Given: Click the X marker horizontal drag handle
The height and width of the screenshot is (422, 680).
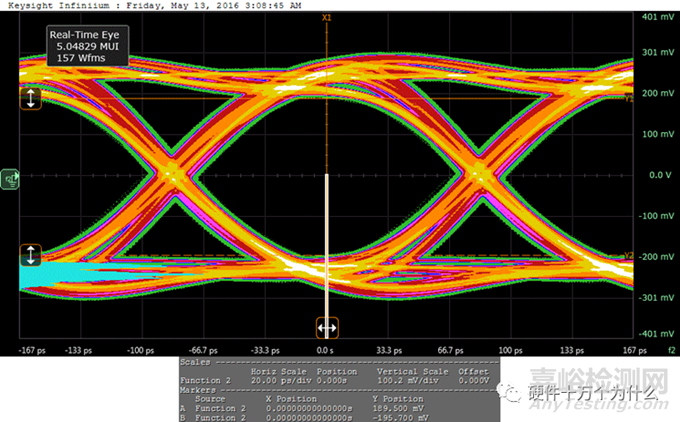Looking at the screenshot, I should pyautogui.click(x=327, y=327).
